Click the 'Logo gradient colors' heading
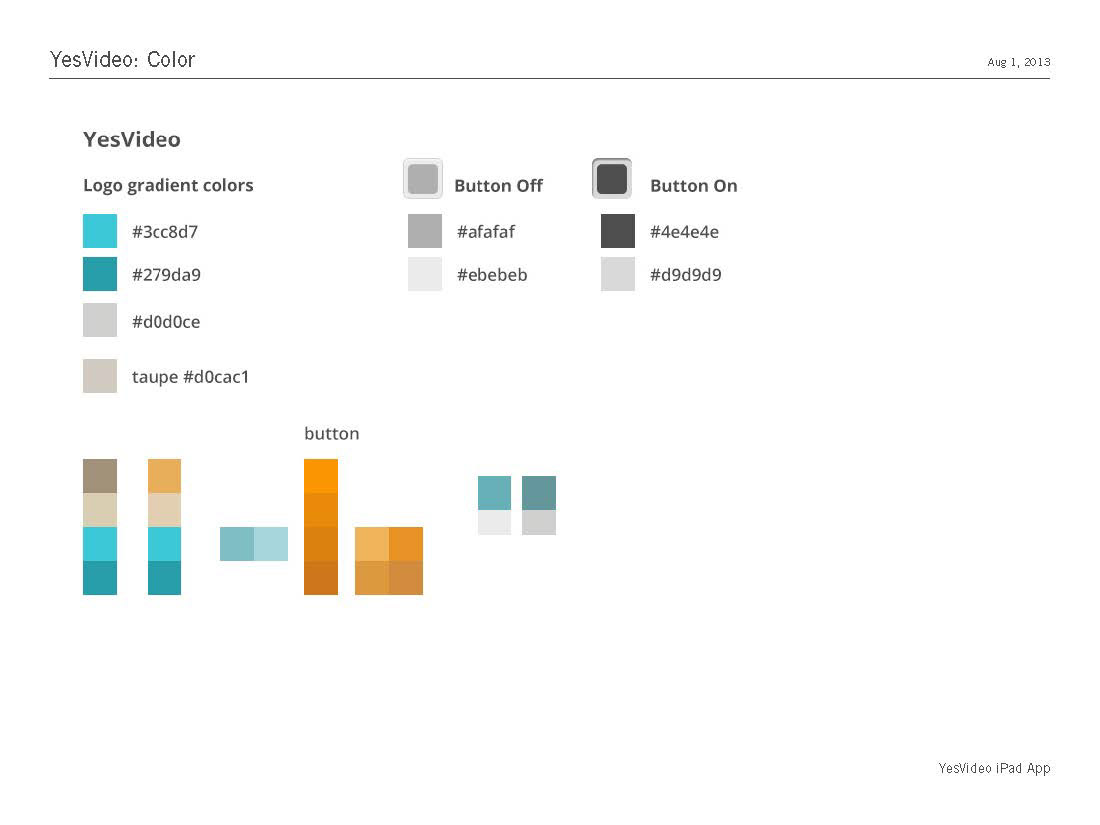 click(x=168, y=185)
